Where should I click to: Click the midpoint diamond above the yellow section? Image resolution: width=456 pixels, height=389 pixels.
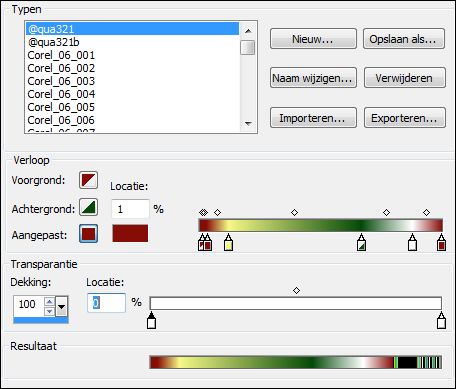point(217,212)
